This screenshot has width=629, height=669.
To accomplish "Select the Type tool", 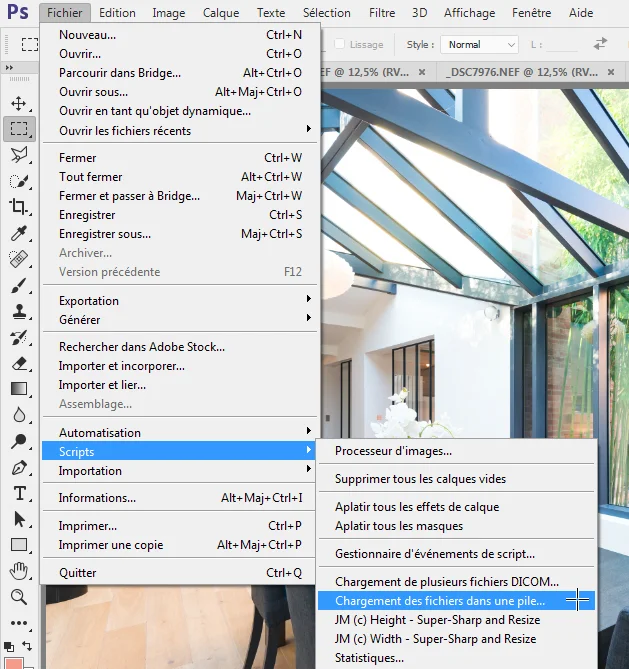I will 19,494.
